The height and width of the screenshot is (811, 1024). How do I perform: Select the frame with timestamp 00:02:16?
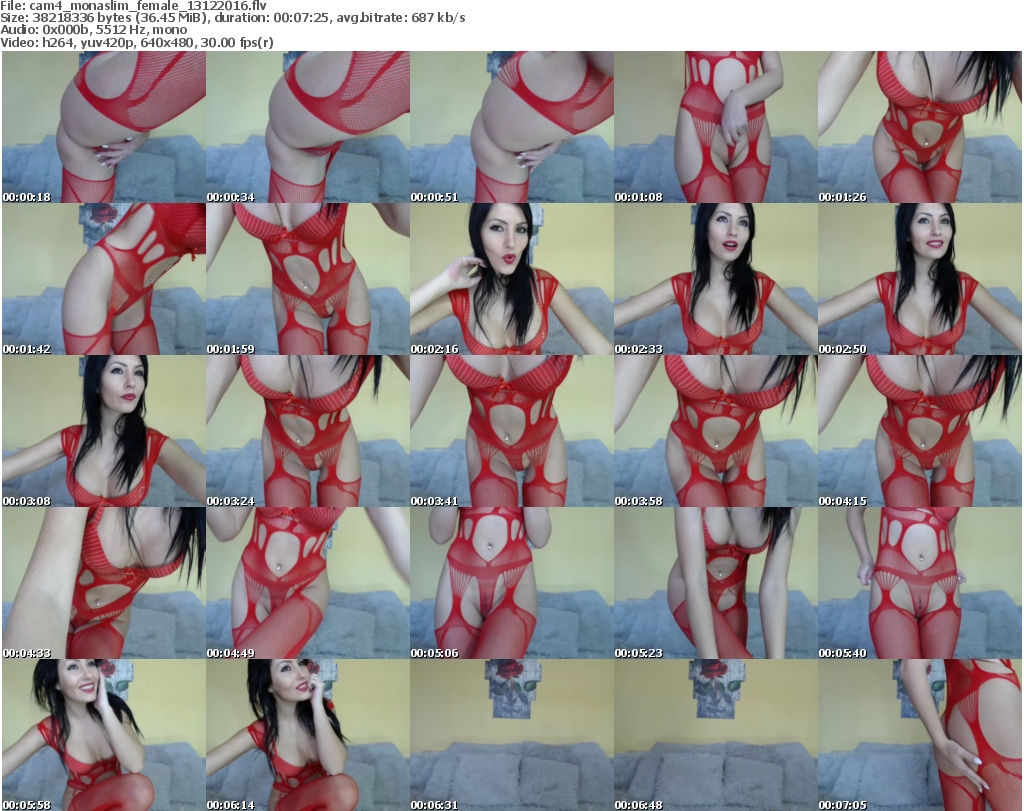coord(511,279)
